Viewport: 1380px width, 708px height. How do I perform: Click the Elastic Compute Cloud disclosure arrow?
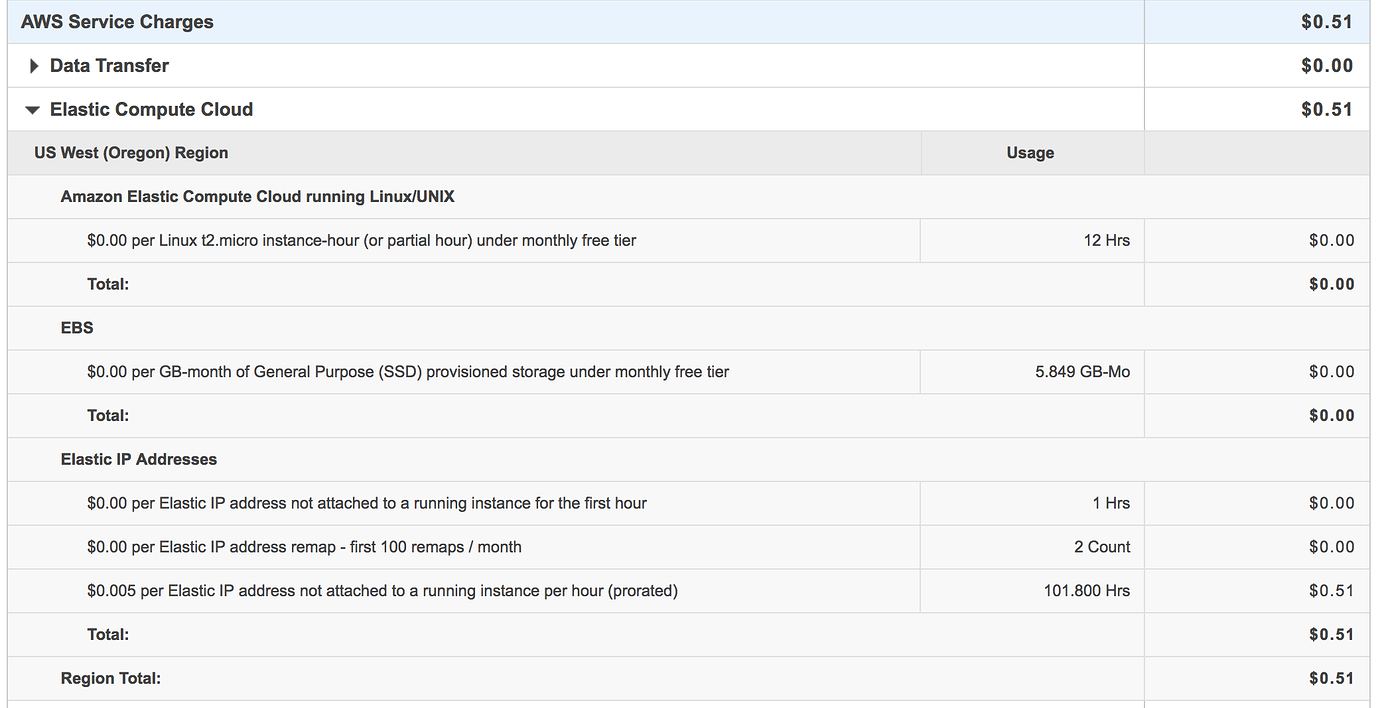[x=32, y=109]
